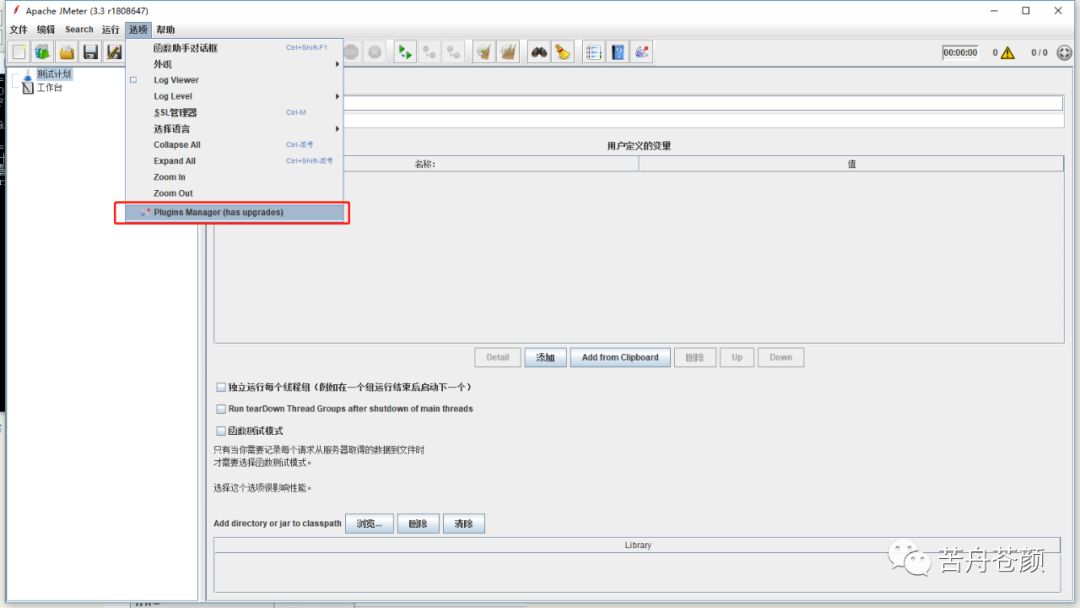1080x608 pixels.
Task: Click the Reset Search brush icon
Action: 563,52
